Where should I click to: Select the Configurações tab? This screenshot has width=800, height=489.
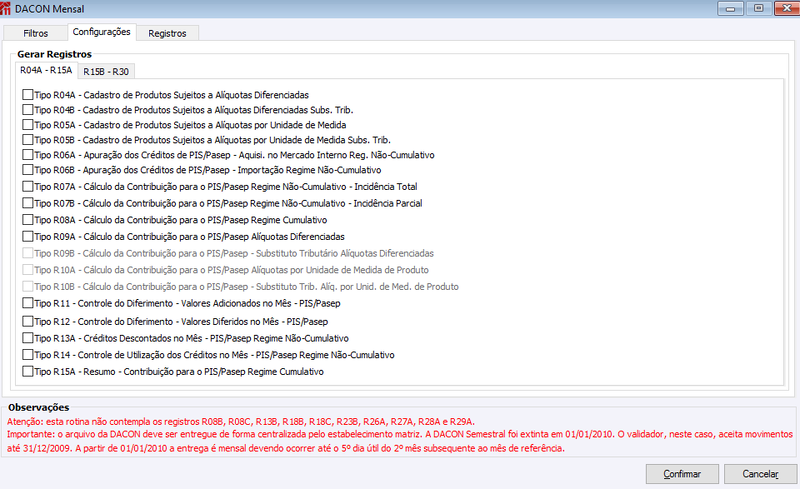point(102,32)
